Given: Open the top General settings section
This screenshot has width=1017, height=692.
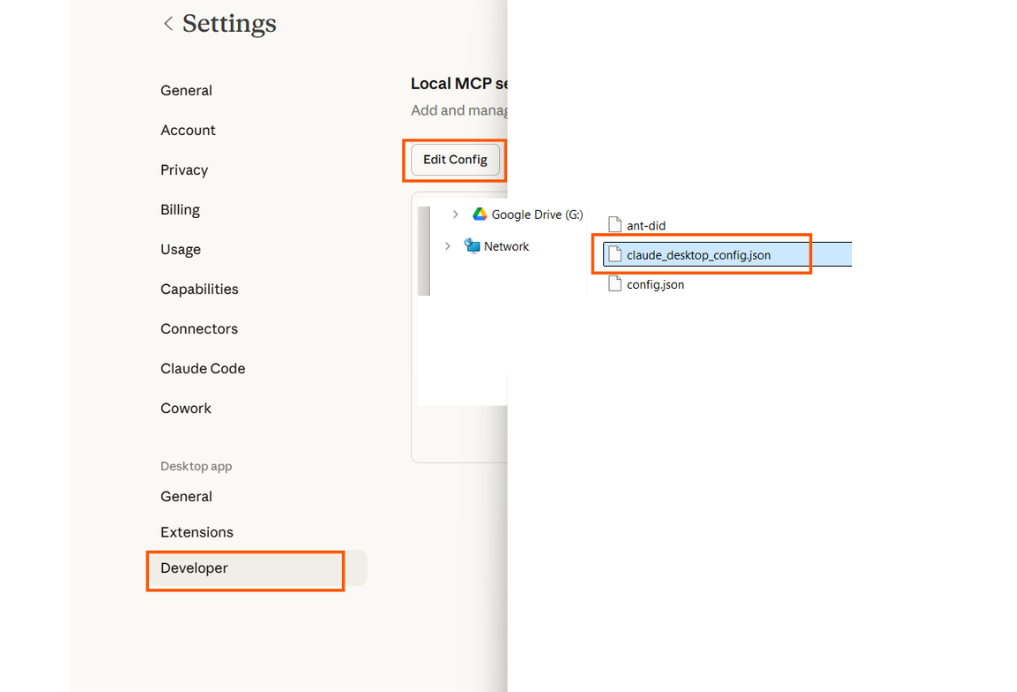Looking at the screenshot, I should [x=186, y=90].
